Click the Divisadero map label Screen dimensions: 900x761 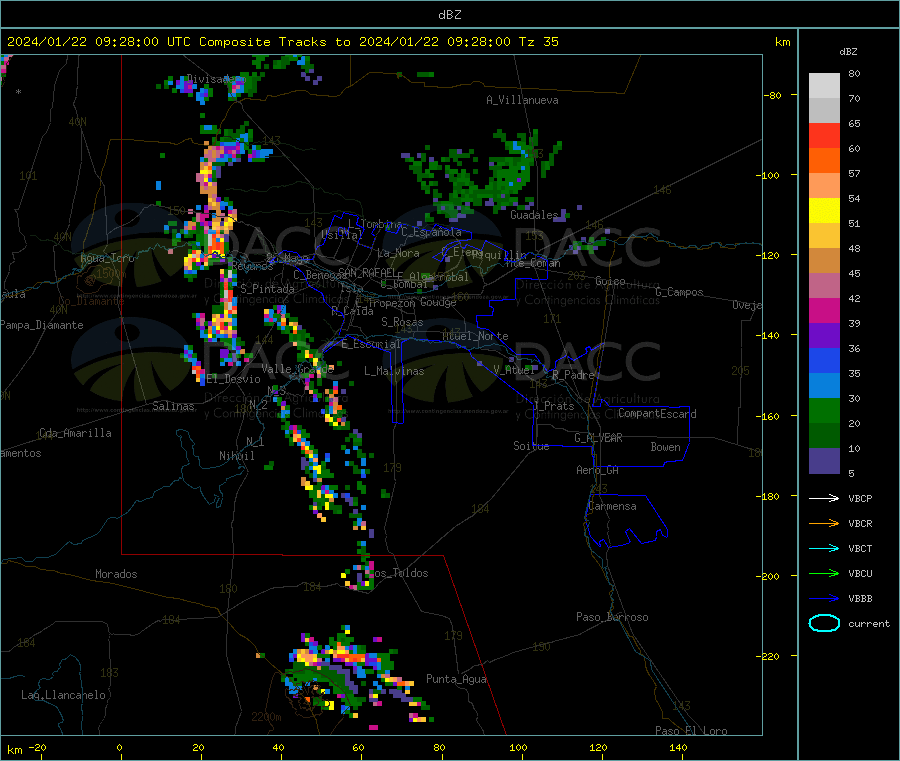216,79
